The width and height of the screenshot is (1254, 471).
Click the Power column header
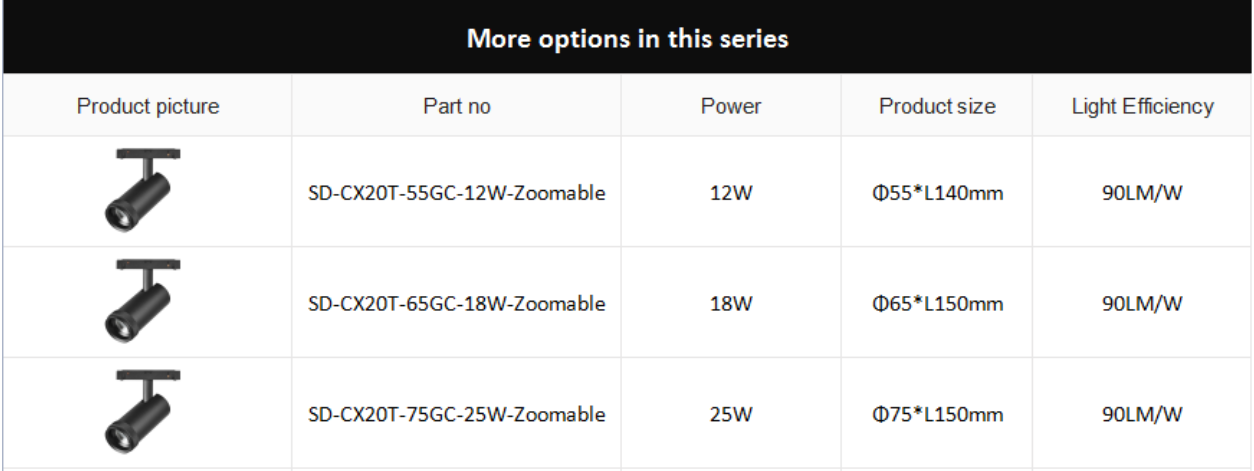pos(731,106)
